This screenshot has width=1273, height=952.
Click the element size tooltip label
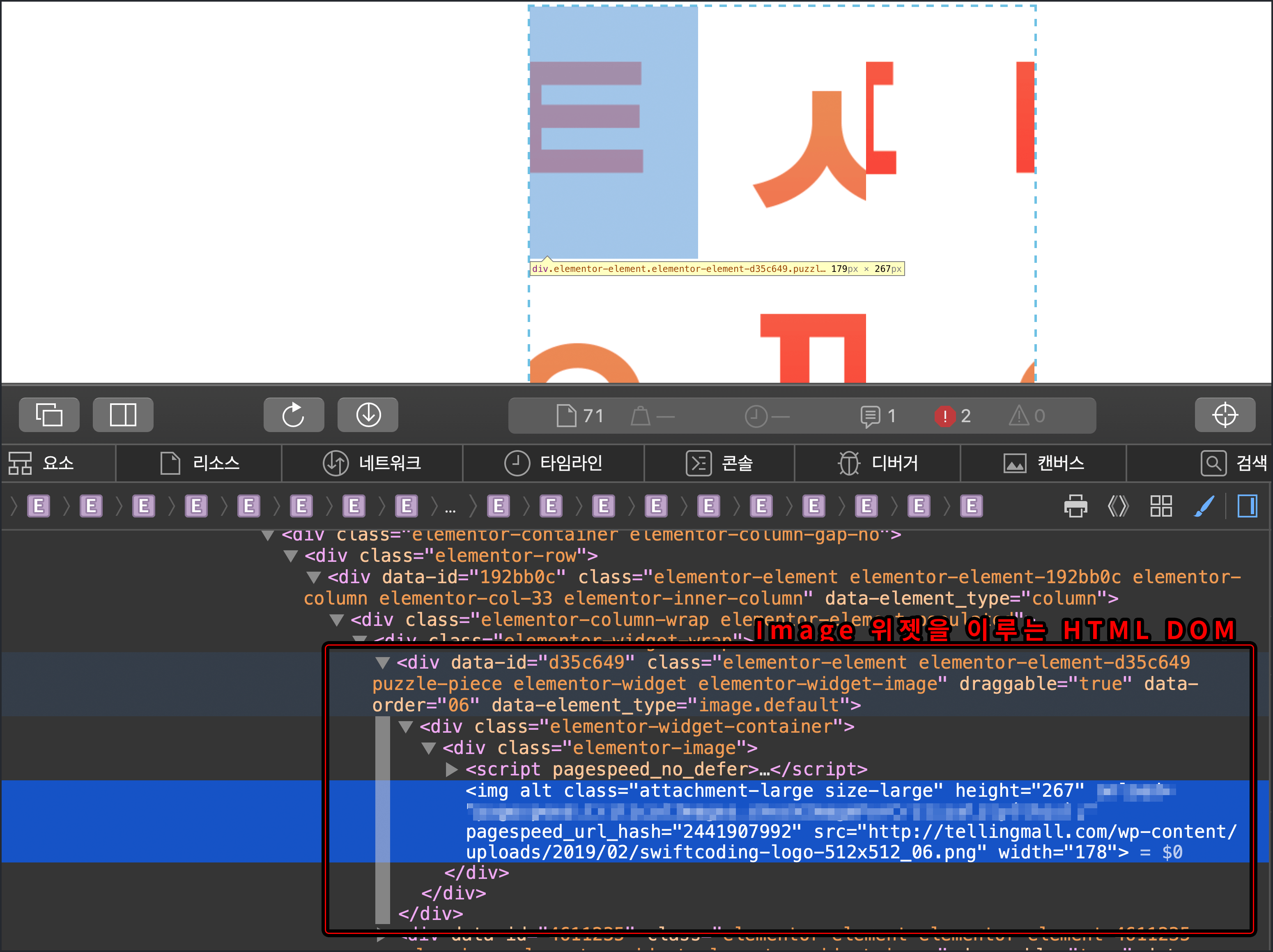coord(717,269)
